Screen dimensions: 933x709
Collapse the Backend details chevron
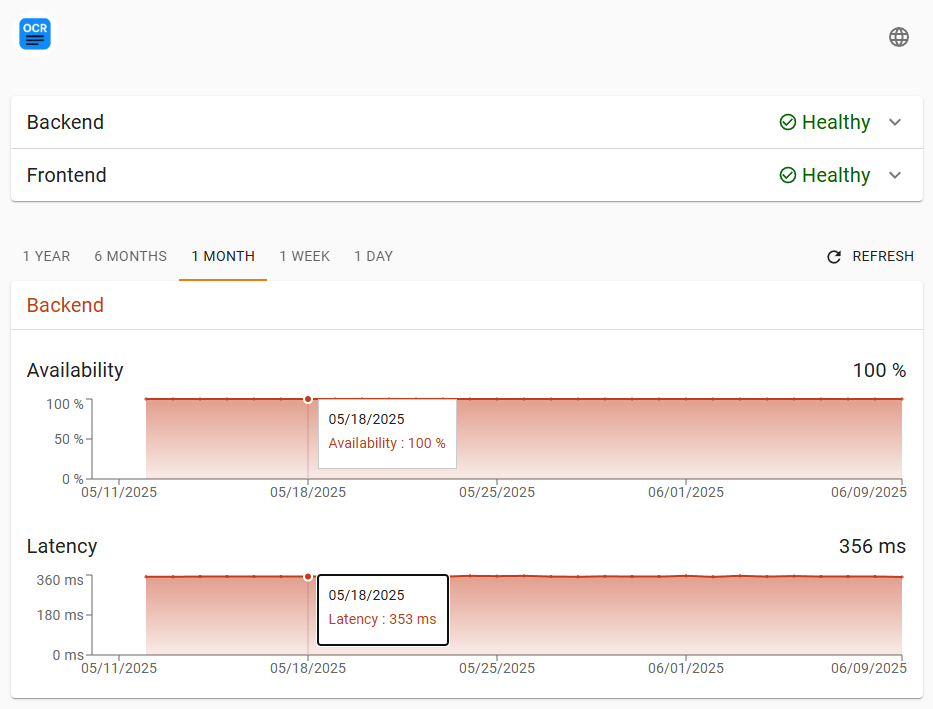895,122
